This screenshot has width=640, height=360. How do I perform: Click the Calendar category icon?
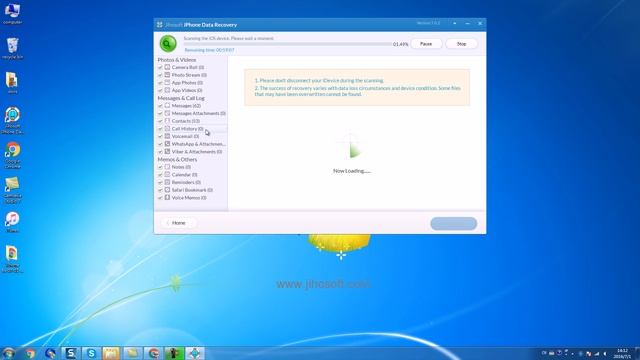167,174
